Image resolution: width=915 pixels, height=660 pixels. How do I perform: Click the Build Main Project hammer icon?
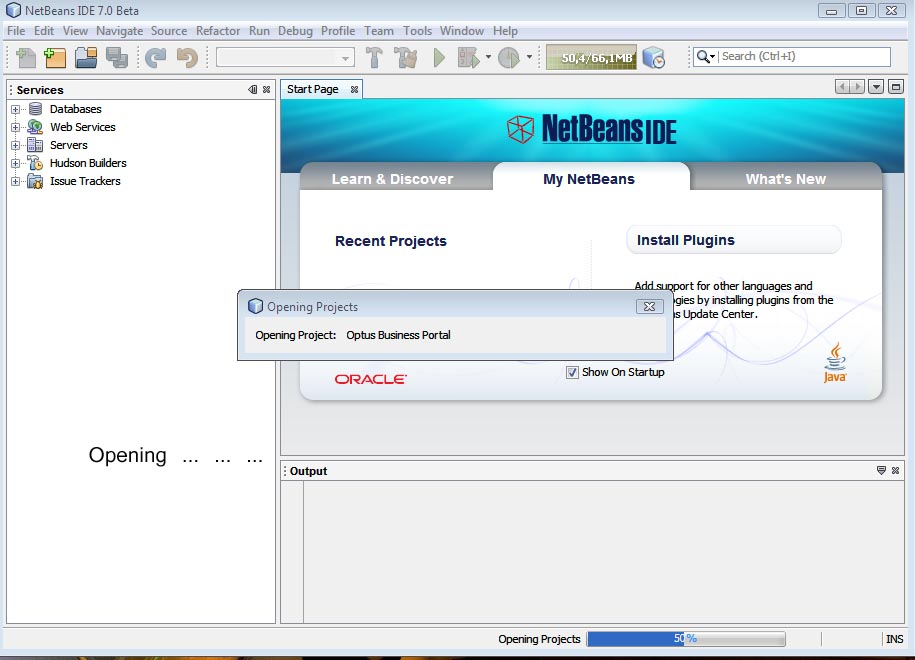[374, 58]
